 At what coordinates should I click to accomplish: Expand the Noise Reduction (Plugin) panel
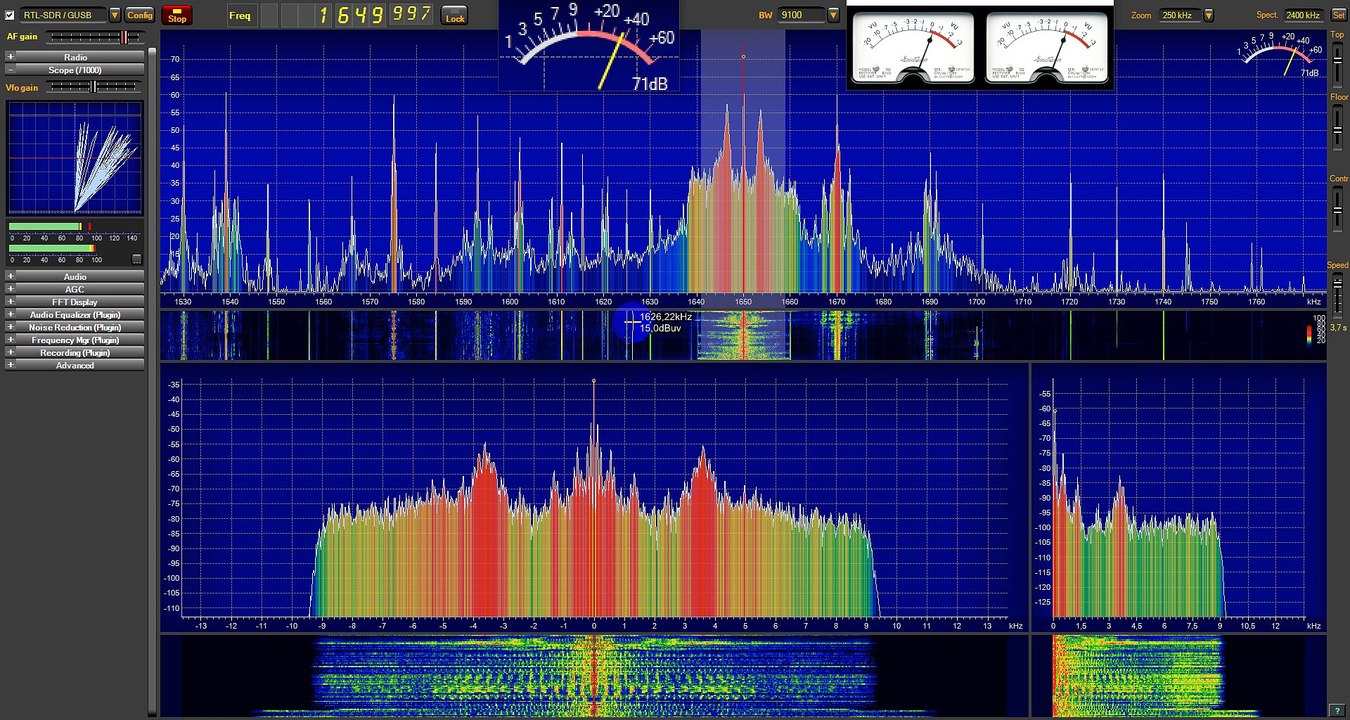[75, 327]
